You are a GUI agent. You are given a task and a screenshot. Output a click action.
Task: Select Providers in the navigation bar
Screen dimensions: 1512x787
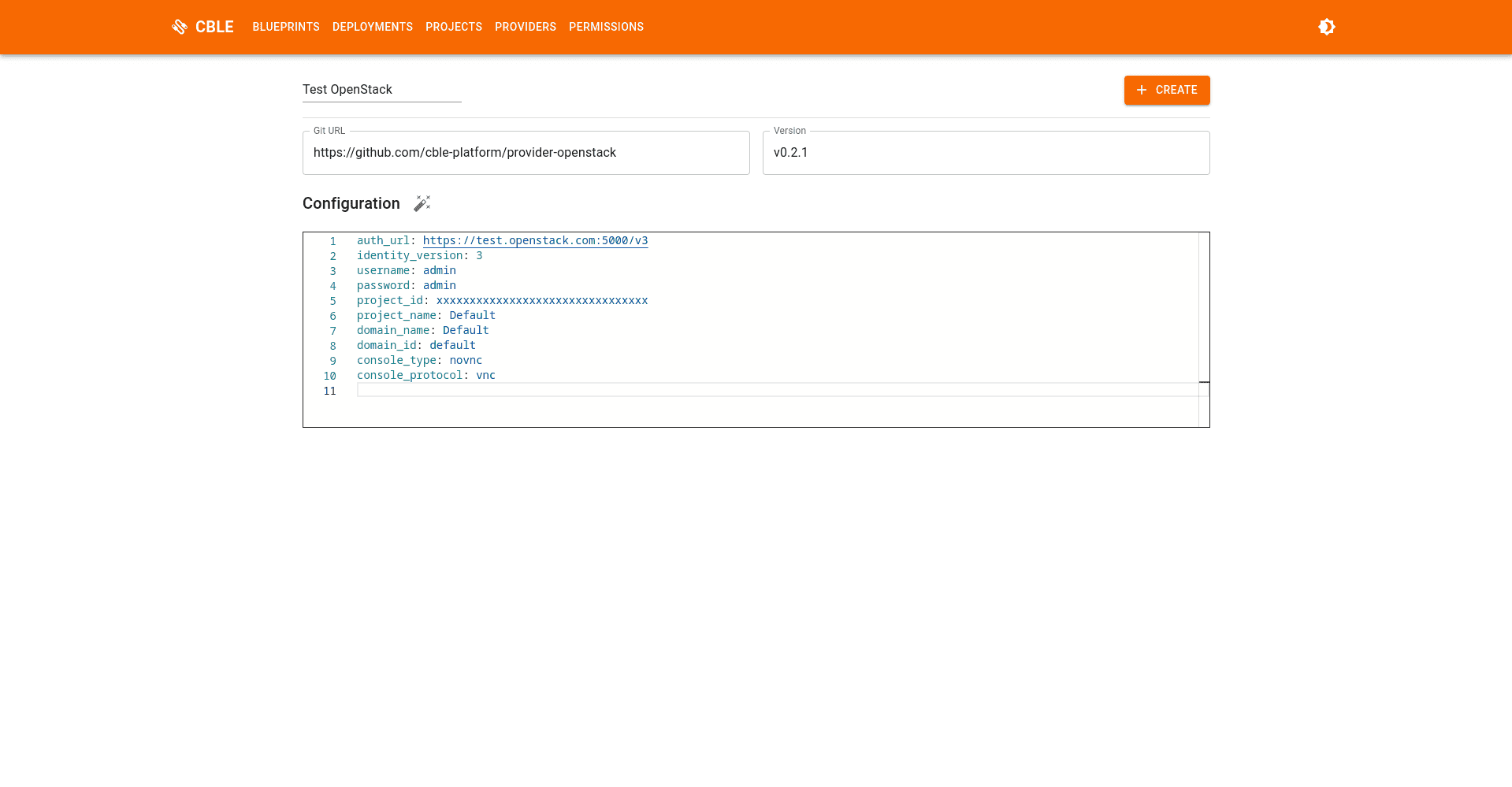pos(526,27)
